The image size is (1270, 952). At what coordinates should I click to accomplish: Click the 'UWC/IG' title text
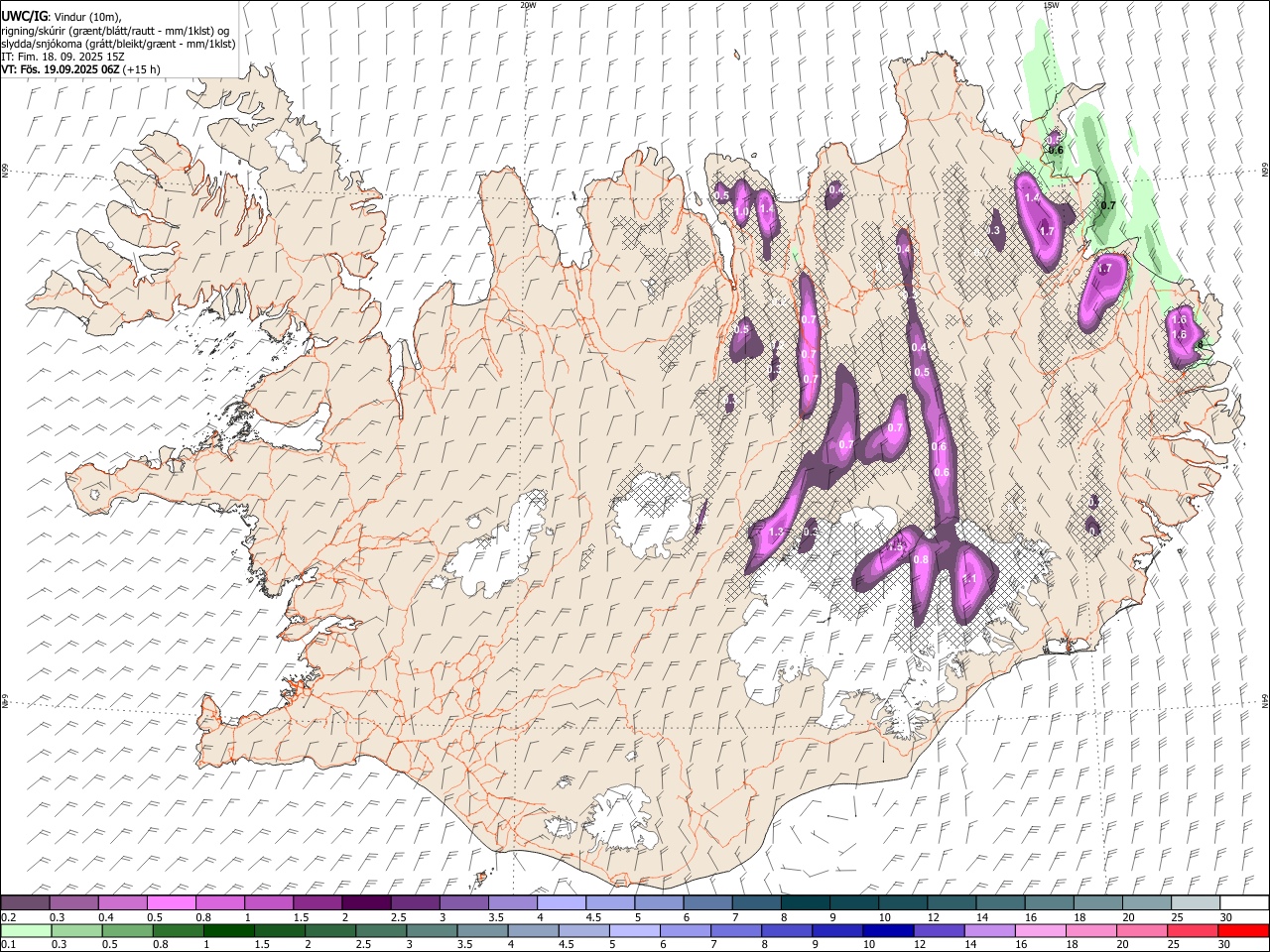pos(23,17)
